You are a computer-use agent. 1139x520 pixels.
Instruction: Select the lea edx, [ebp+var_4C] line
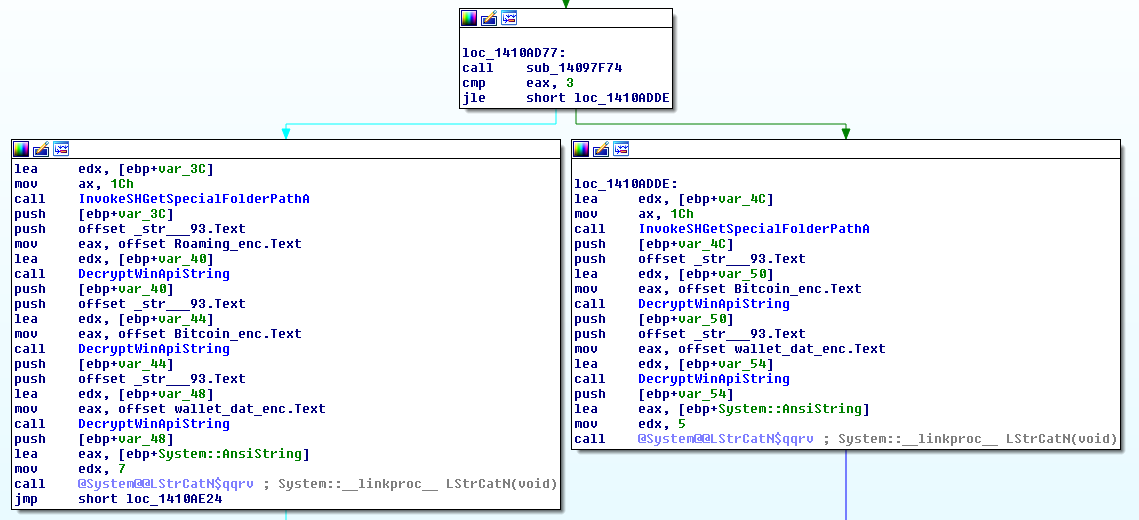coord(673,199)
